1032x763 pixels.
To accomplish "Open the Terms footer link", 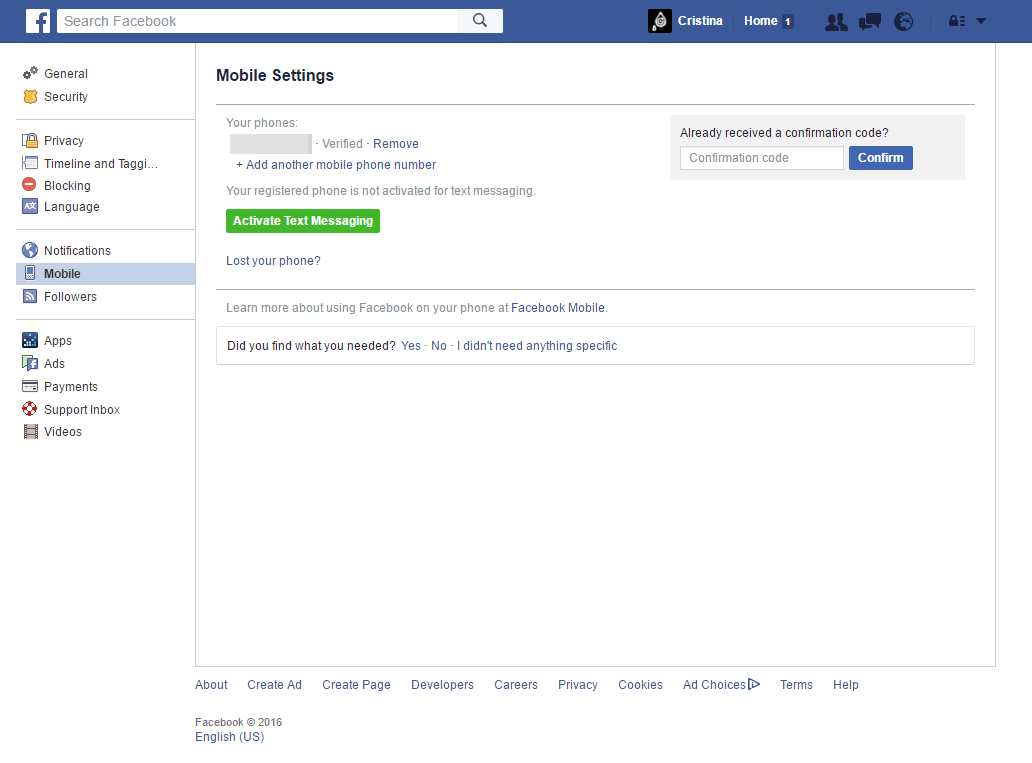I will pyautogui.click(x=796, y=685).
